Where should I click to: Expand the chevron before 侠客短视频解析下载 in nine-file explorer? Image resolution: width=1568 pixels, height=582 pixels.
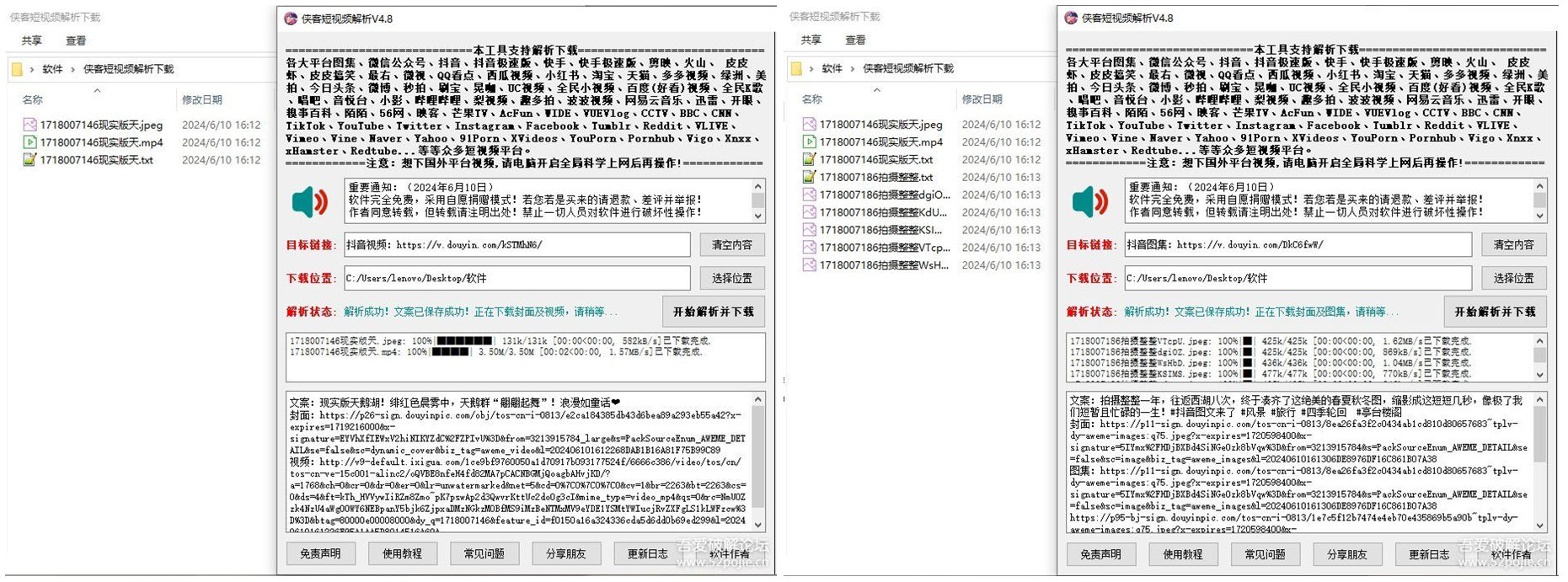(852, 68)
